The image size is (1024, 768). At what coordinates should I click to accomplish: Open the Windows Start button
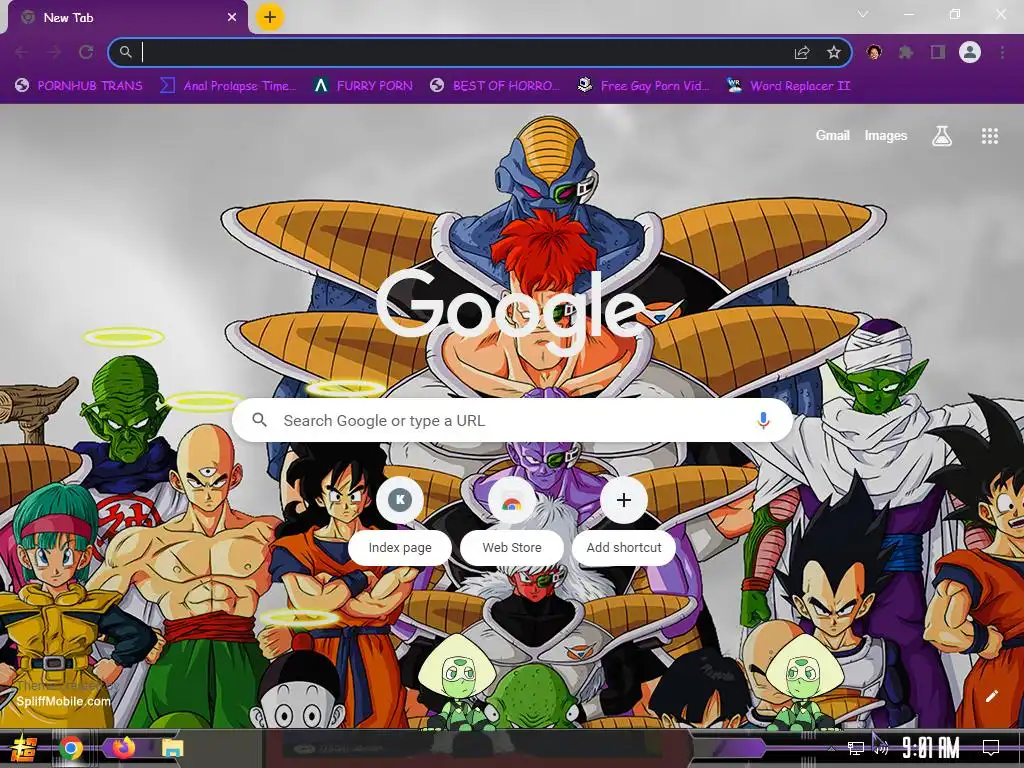click(24, 748)
